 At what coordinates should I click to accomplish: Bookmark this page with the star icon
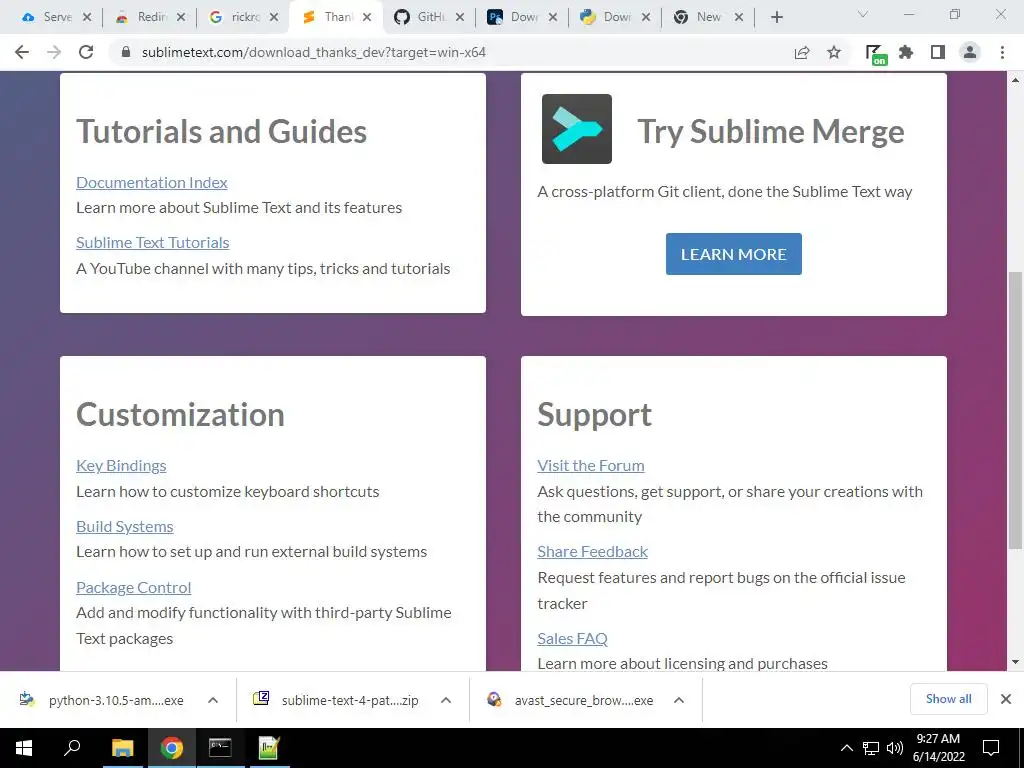[834, 52]
